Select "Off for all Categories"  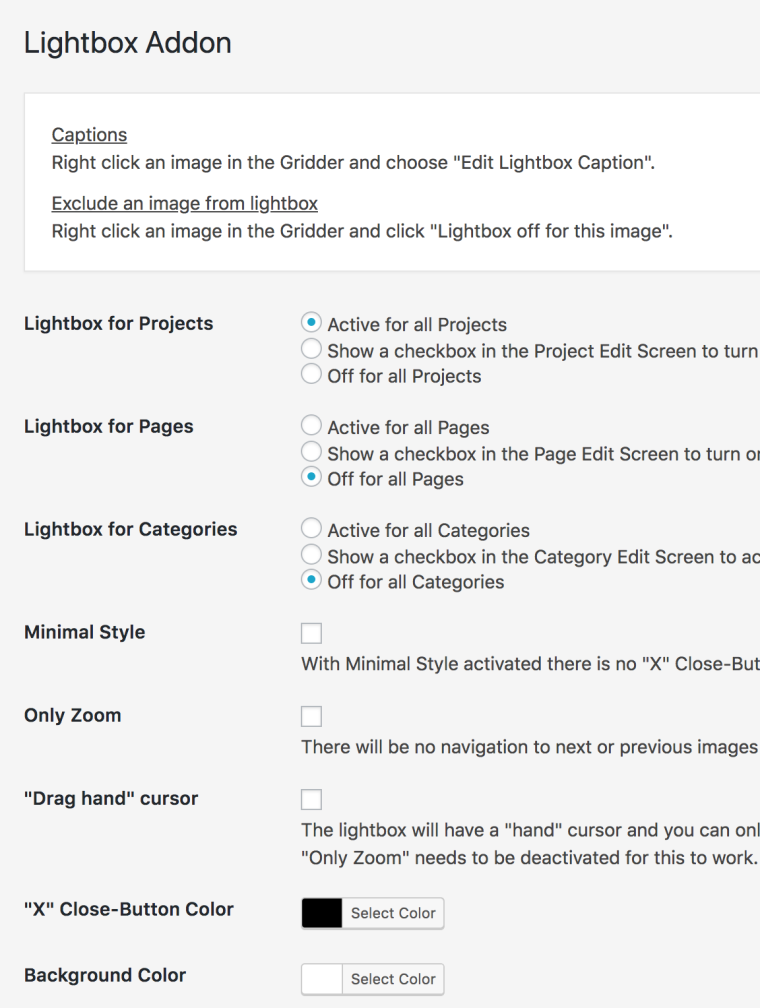(x=311, y=582)
